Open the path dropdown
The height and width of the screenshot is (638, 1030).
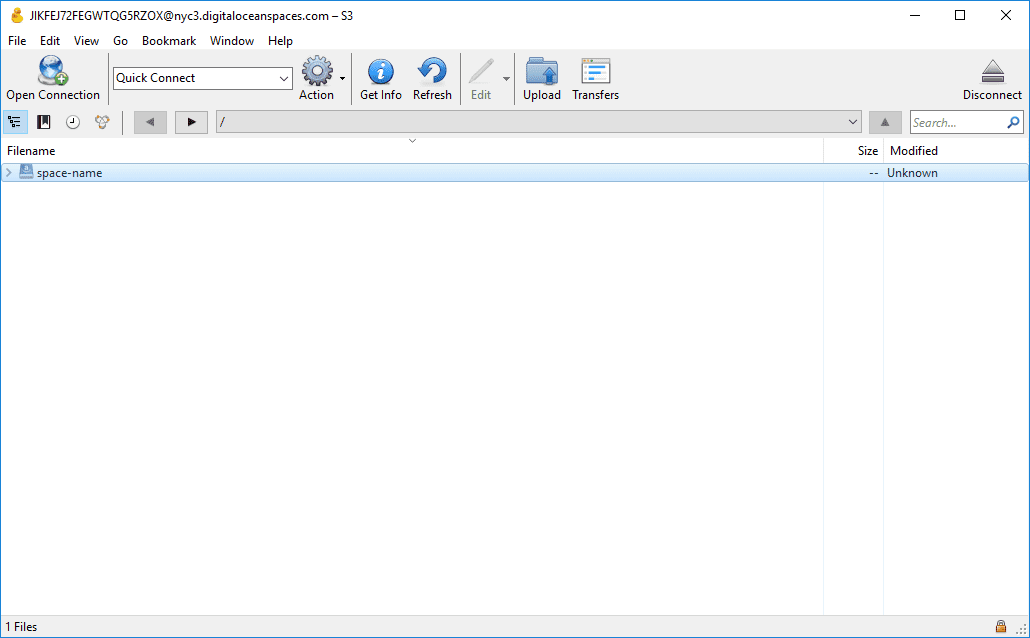click(853, 122)
